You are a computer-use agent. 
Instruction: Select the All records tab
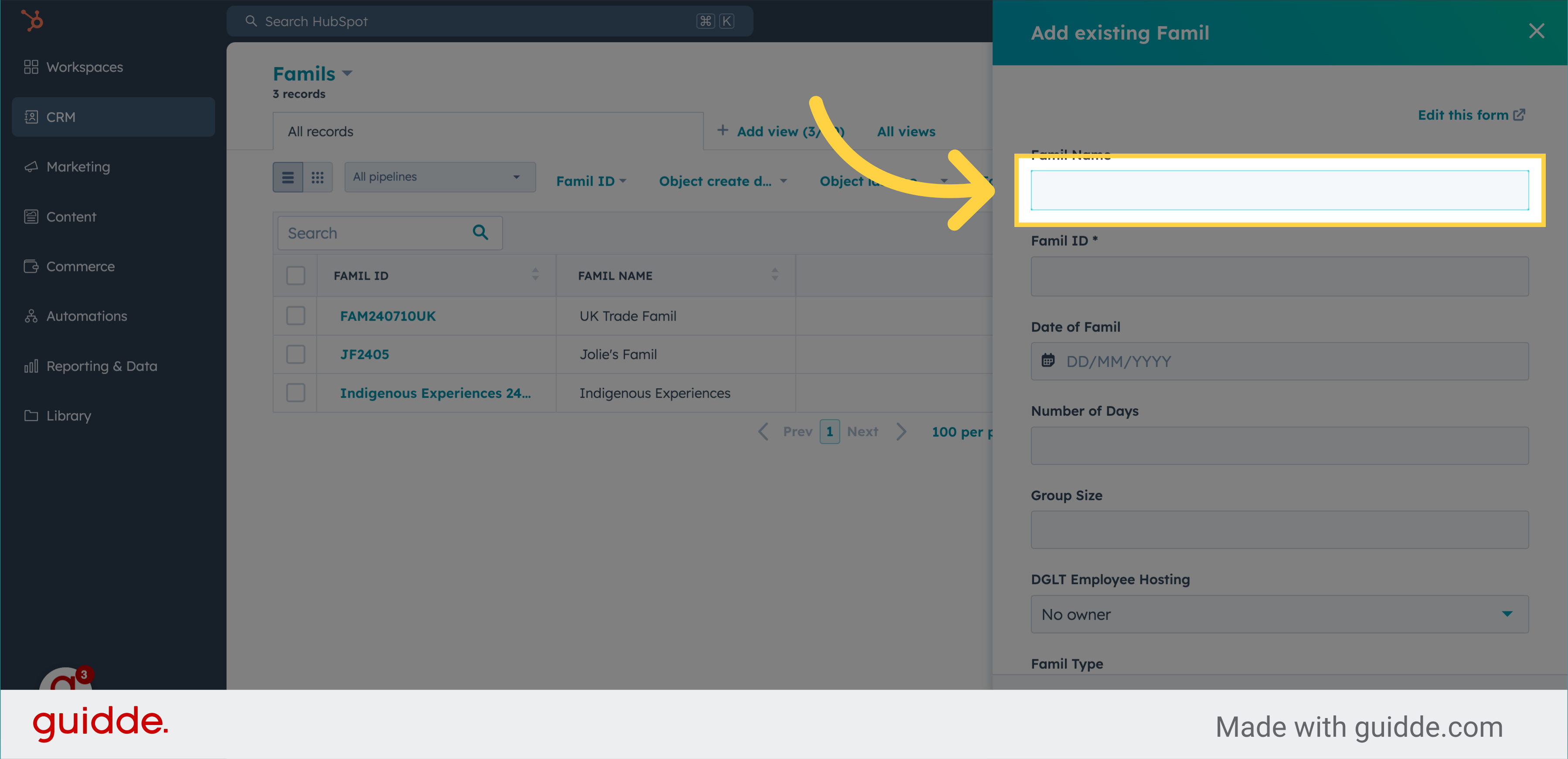click(321, 132)
